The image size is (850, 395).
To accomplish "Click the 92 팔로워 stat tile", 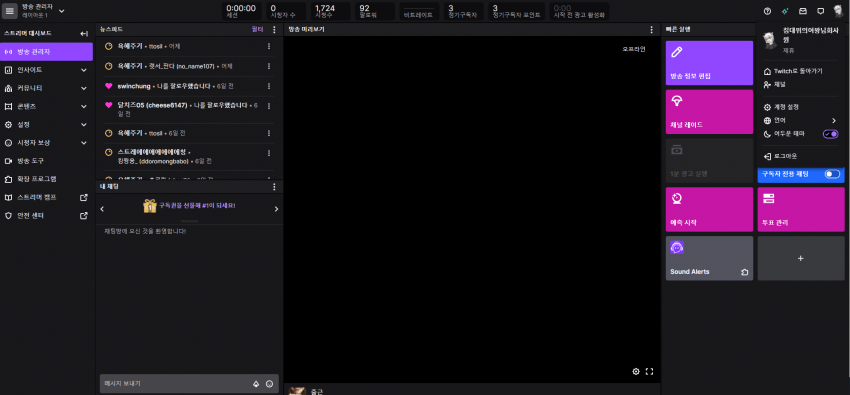I will pyautogui.click(x=375, y=11).
